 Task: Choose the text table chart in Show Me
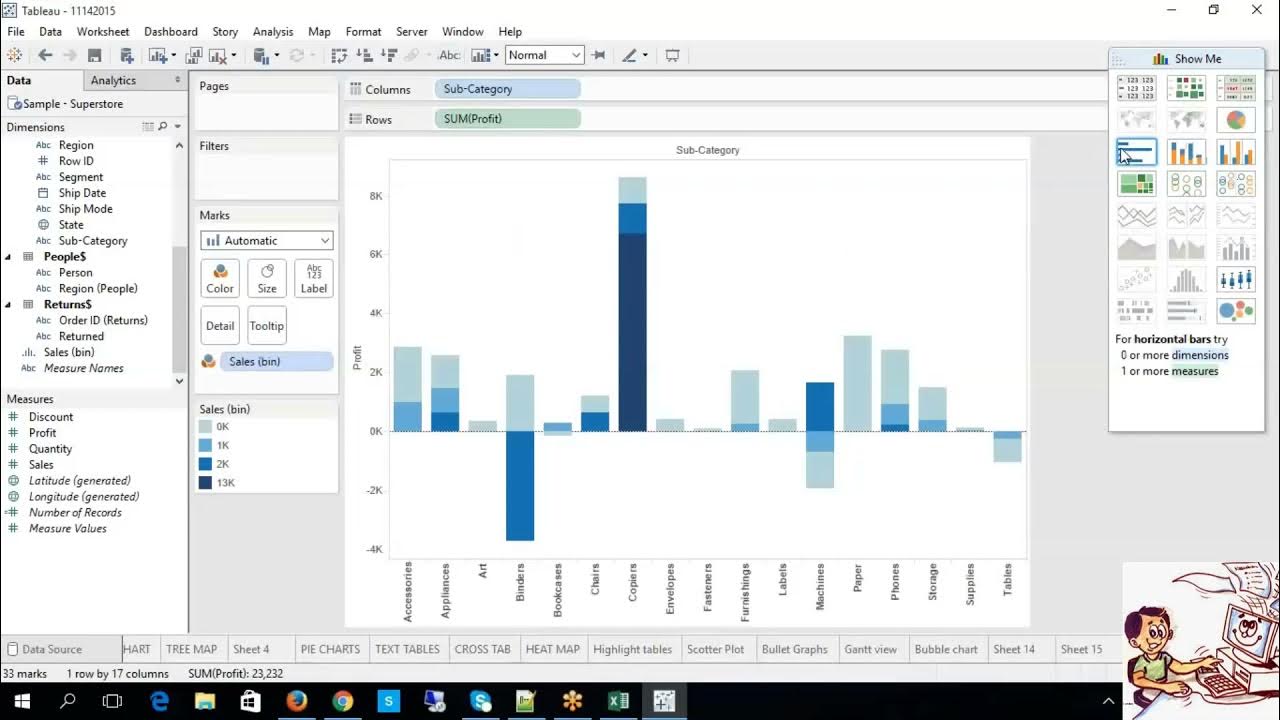click(1136, 88)
